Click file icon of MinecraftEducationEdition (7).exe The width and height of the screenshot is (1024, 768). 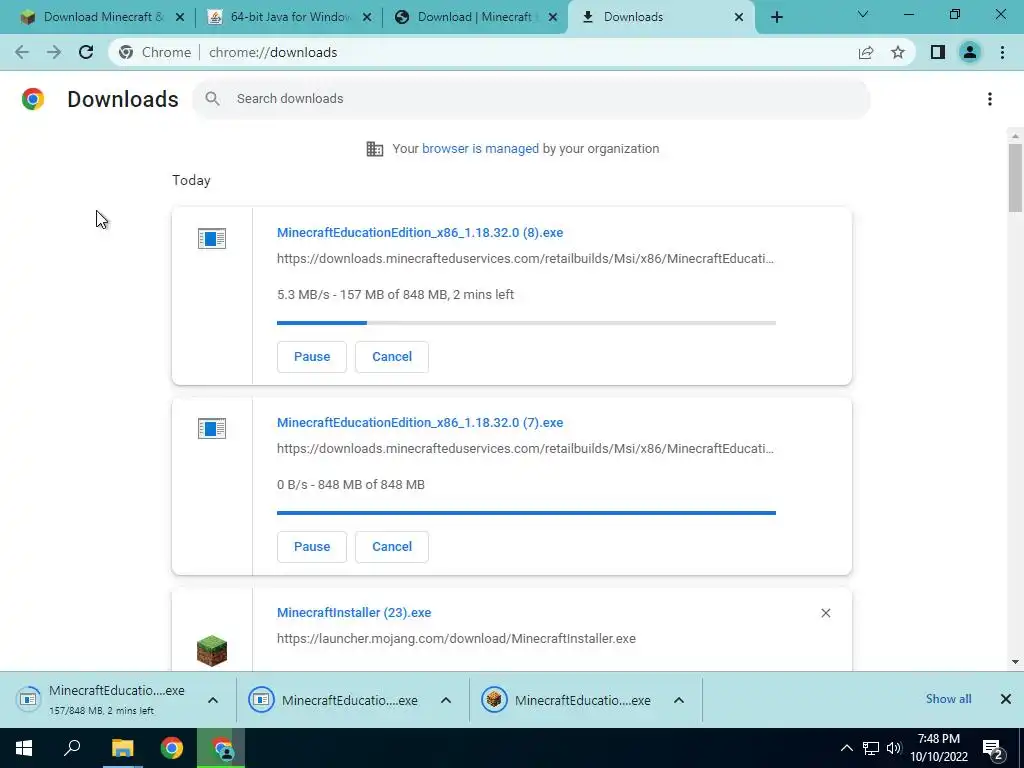click(212, 428)
